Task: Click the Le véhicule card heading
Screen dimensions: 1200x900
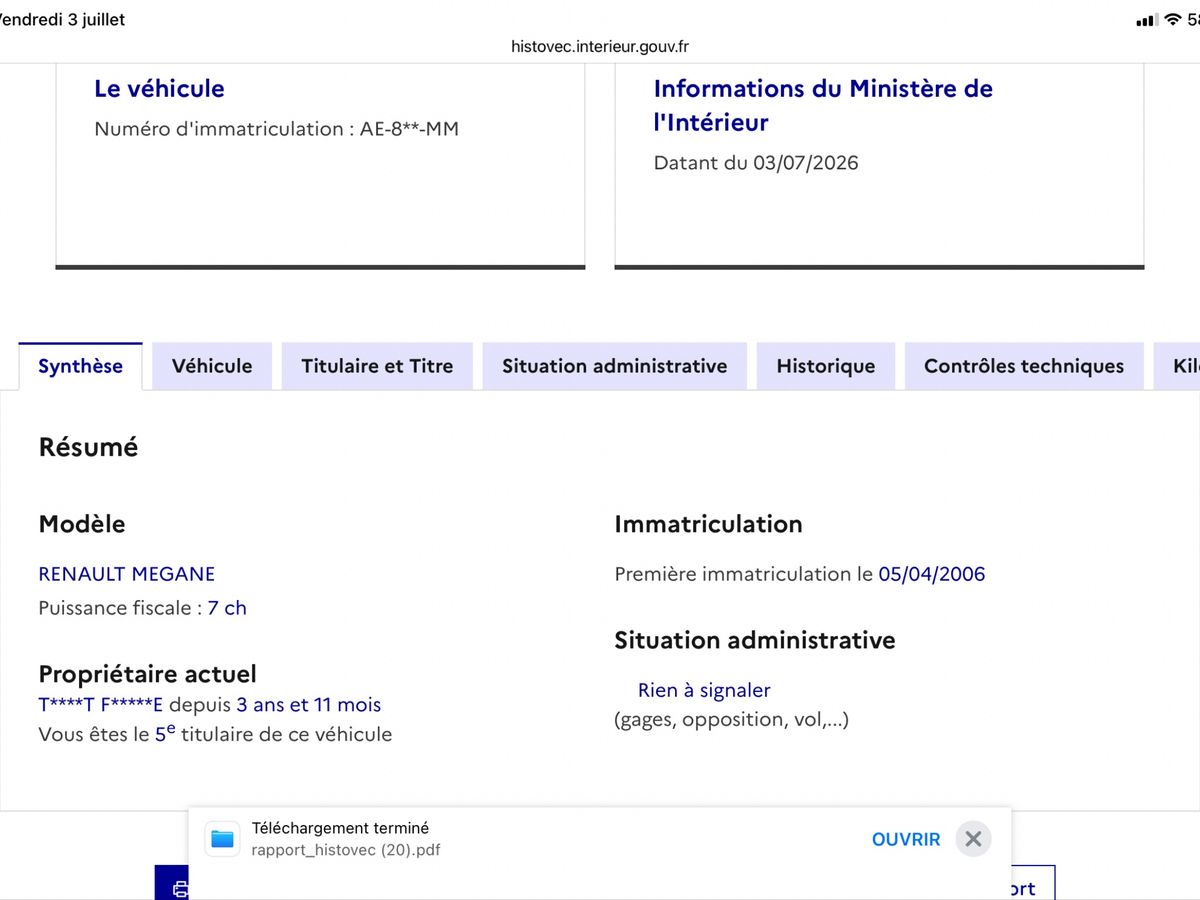Action: point(159,89)
